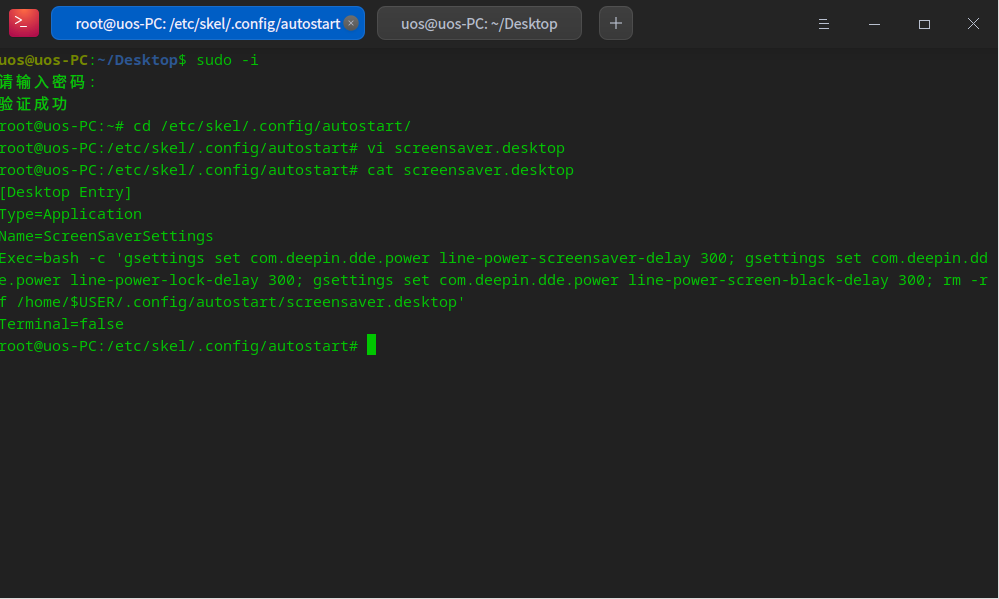Click the '[Desktop Entry]' output line
Viewport: 999px width, 599px height.
[x=66, y=192]
